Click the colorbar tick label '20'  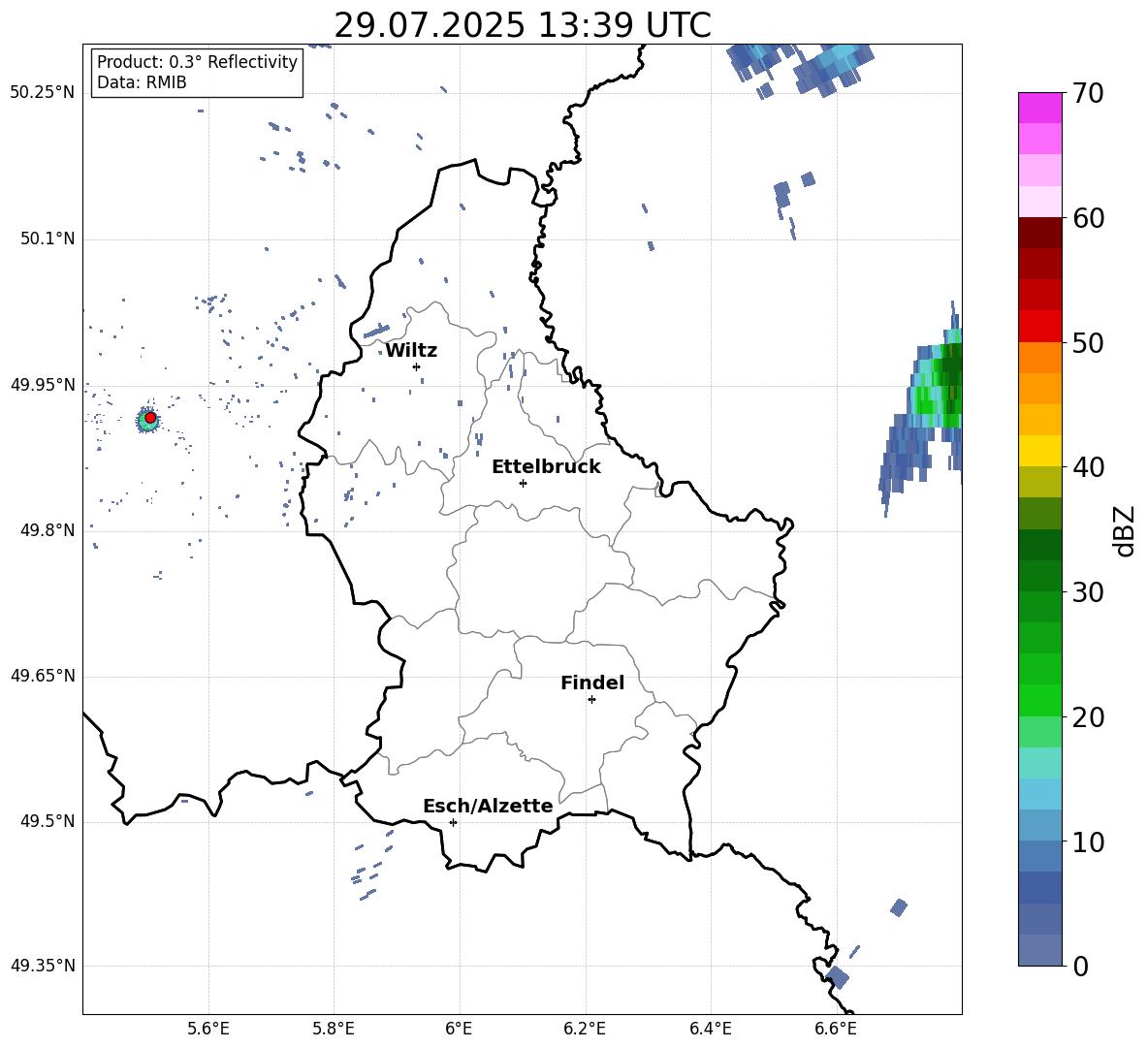[x=1088, y=717]
